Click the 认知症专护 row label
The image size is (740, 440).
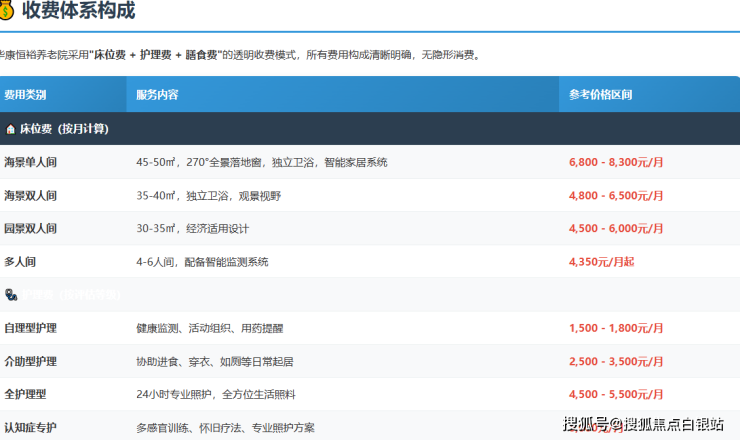tap(30, 427)
